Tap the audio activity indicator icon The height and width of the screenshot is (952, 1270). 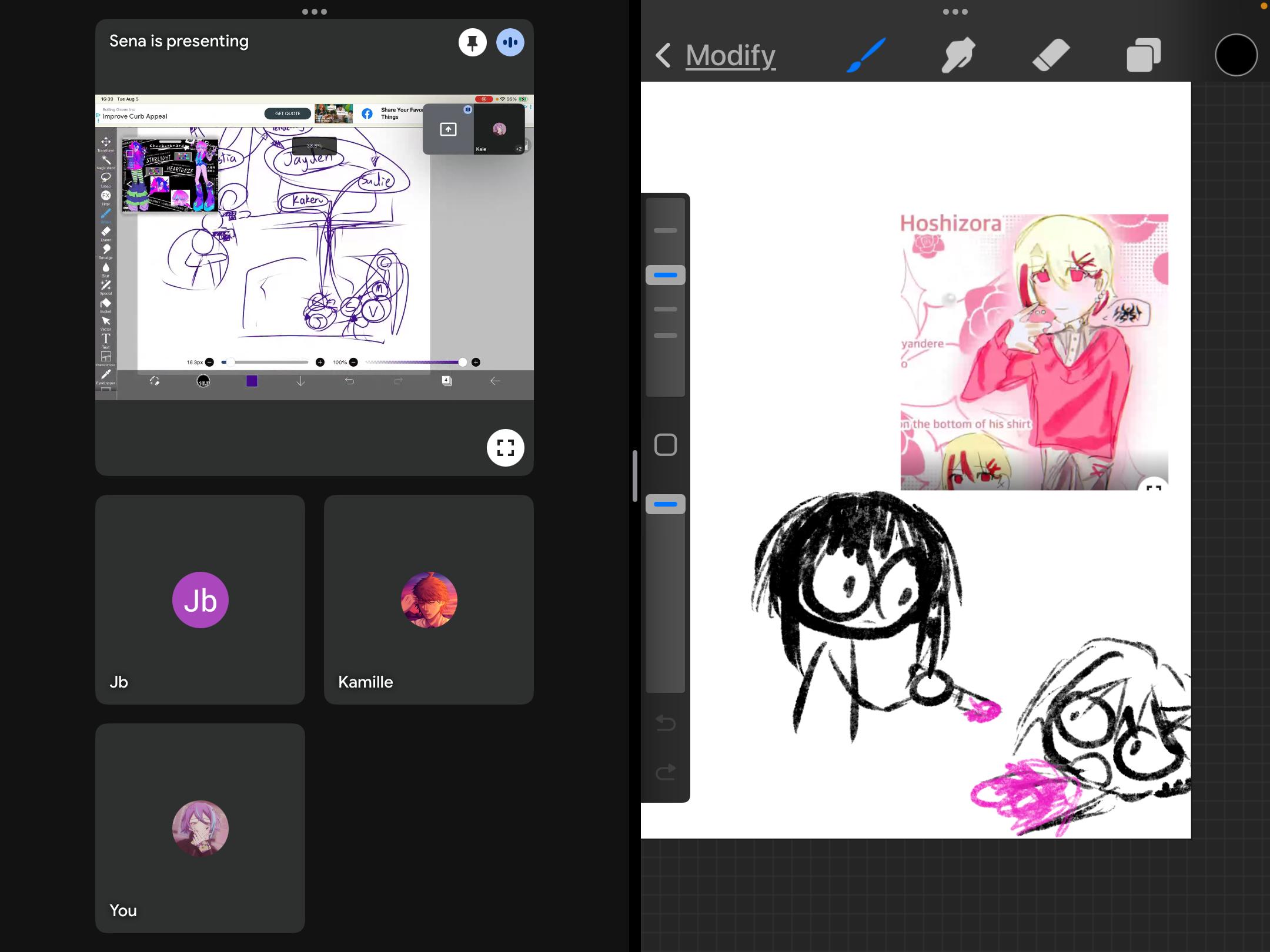(510, 42)
